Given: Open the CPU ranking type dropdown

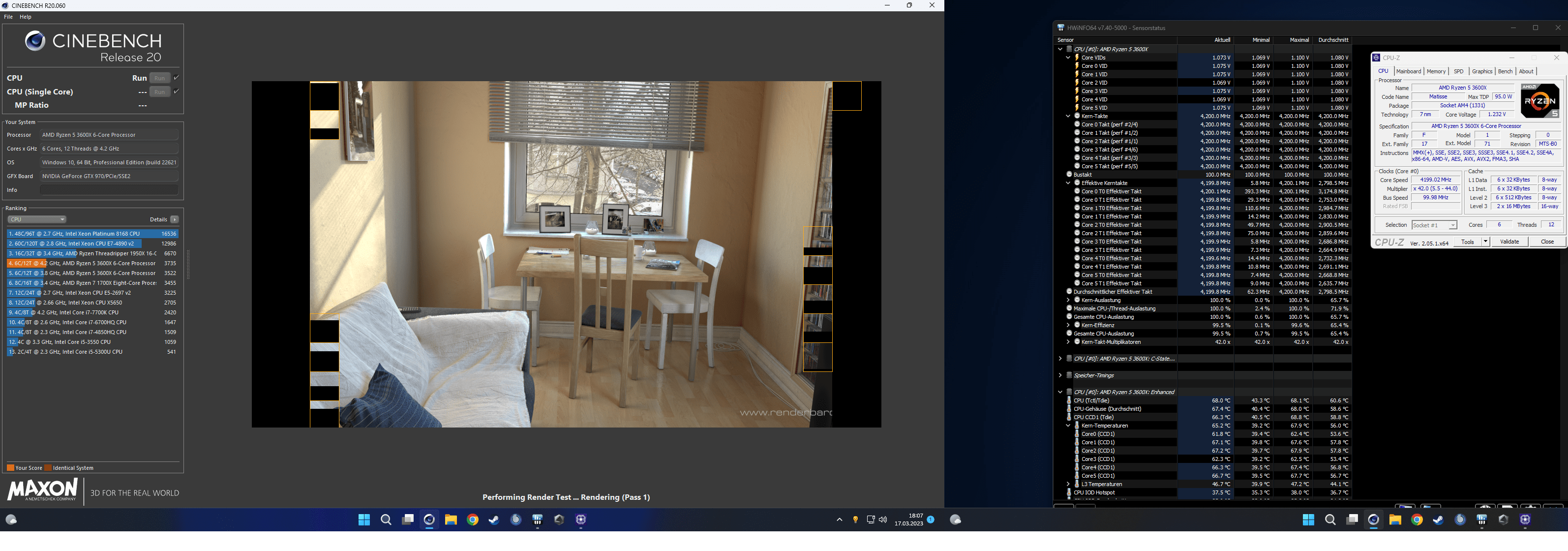Looking at the screenshot, I should (36, 219).
